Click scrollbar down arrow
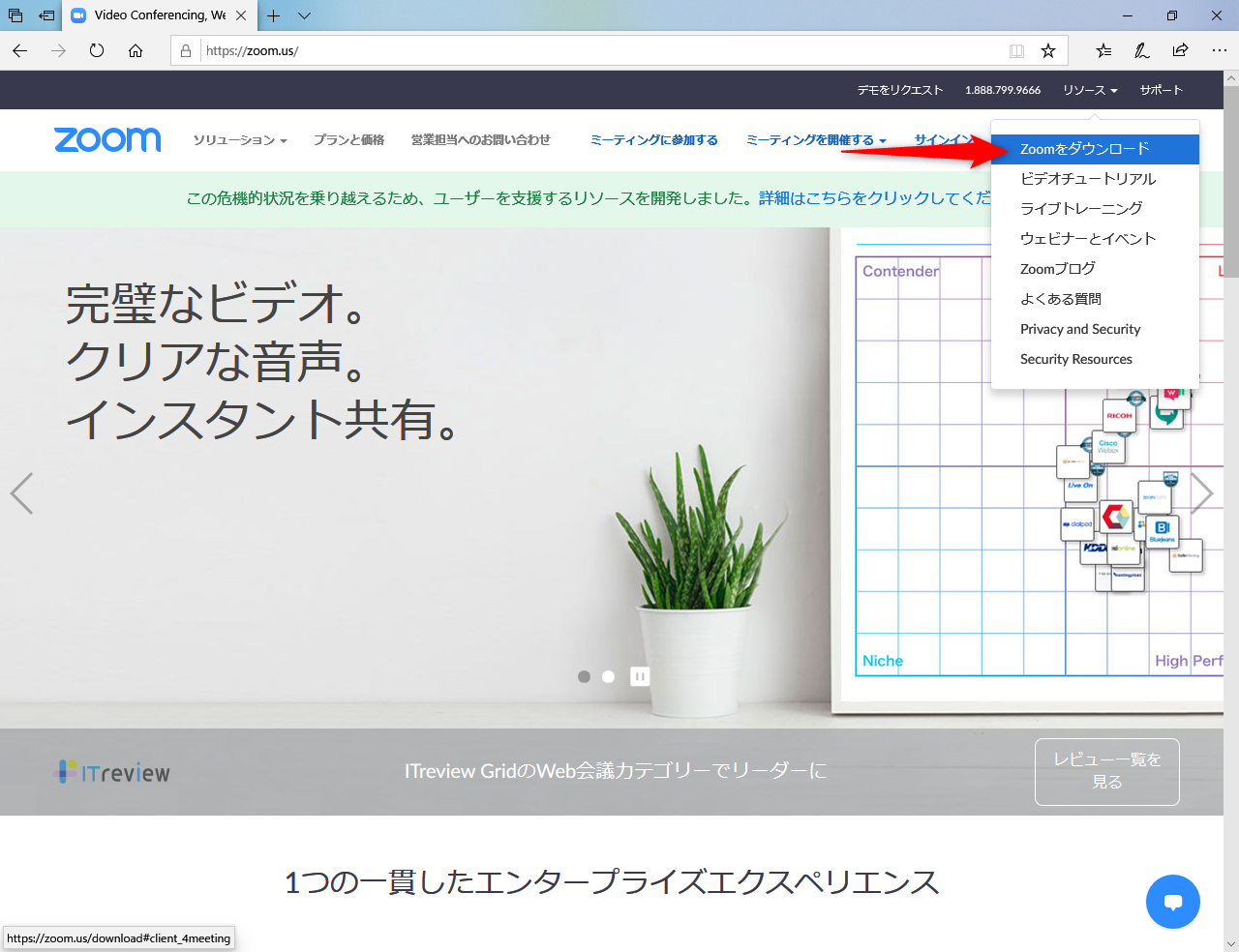 (1231, 943)
